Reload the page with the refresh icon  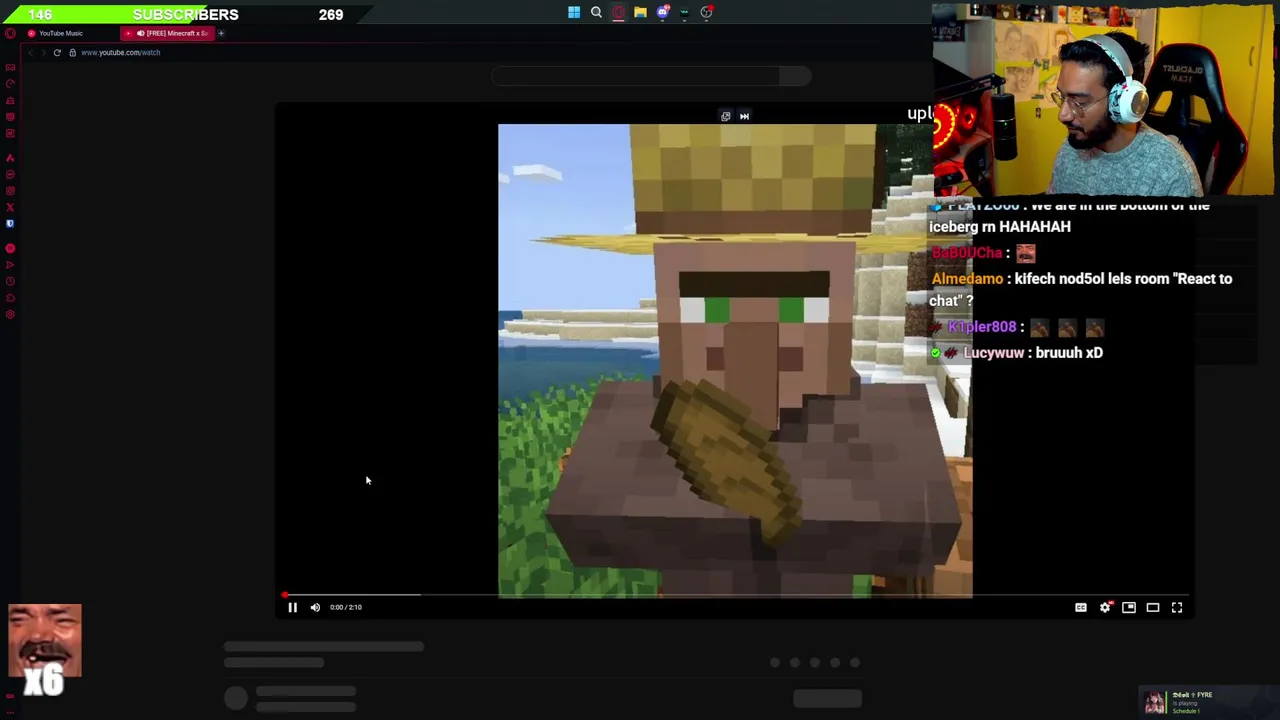pyautogui.click(x=57, y=52)
